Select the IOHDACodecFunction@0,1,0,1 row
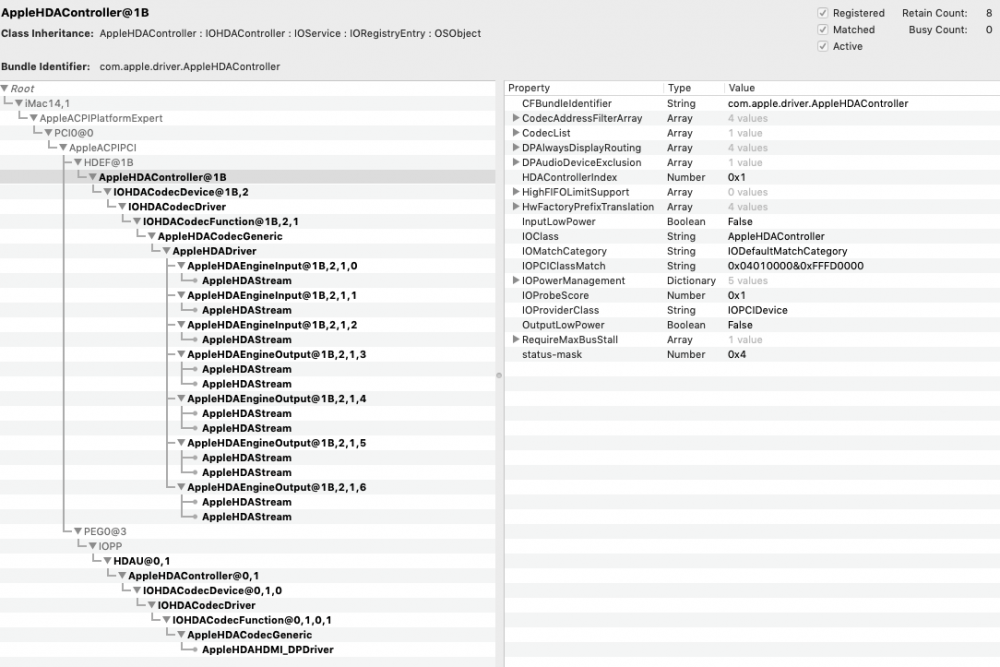Viewport: 1000px width, 667px height. pyautogui.click(x=247, y=620)
